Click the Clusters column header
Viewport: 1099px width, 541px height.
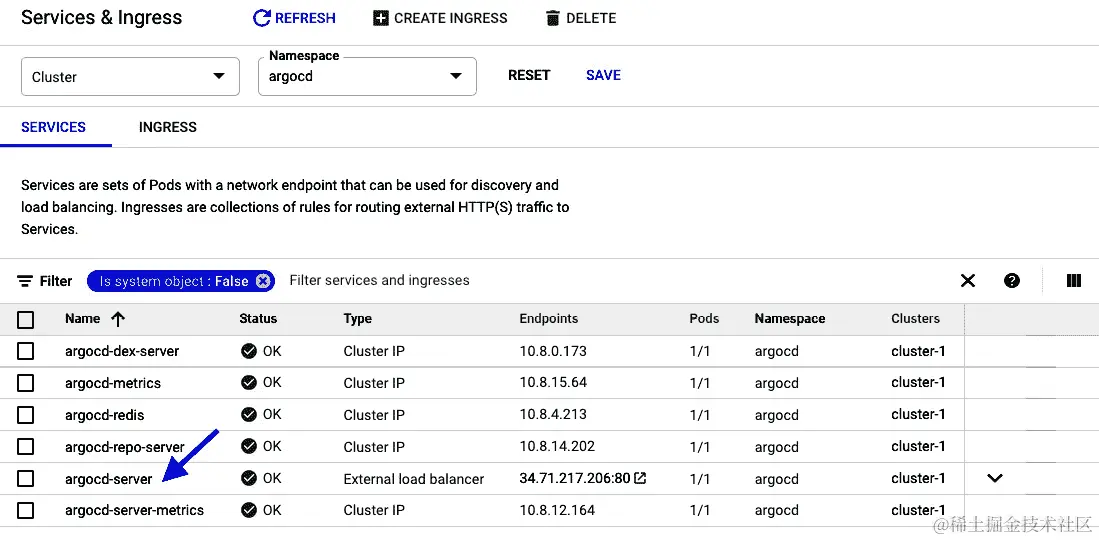[x=915, y=319]
